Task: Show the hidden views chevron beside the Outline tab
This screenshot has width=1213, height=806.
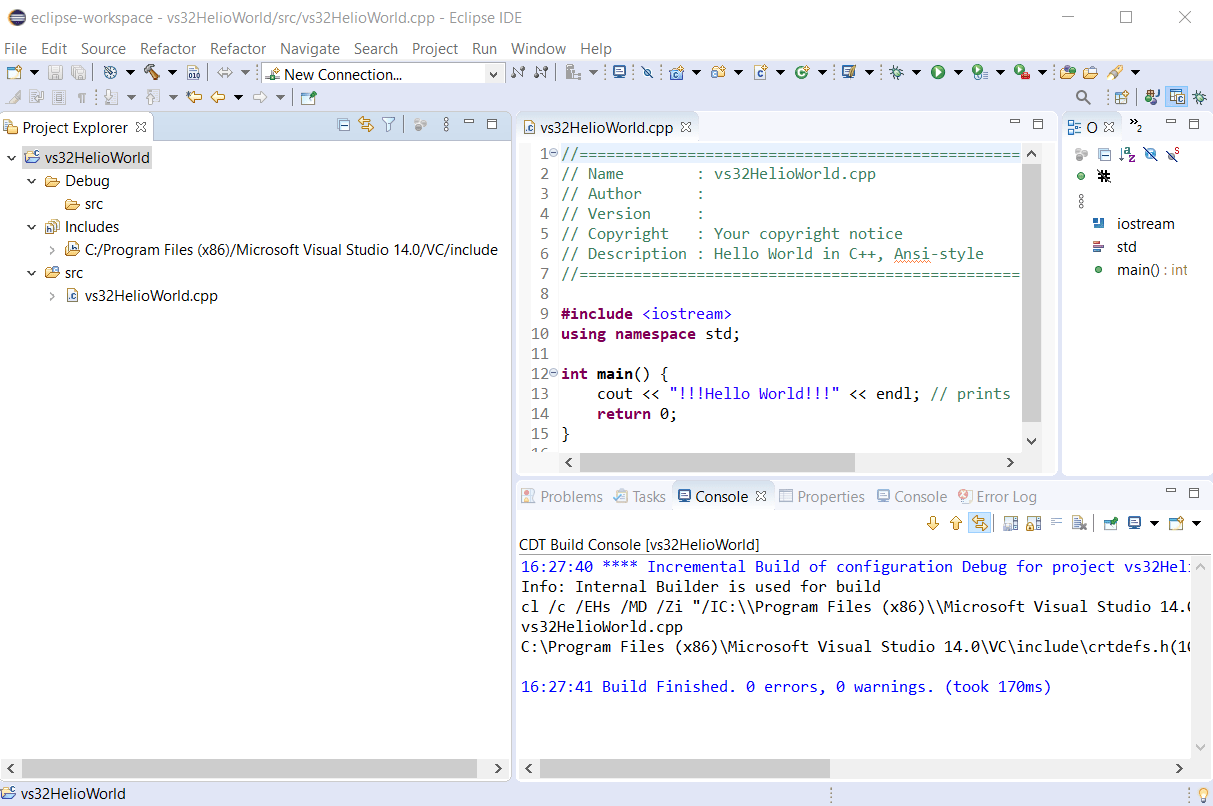Action: pos(1135,125)
